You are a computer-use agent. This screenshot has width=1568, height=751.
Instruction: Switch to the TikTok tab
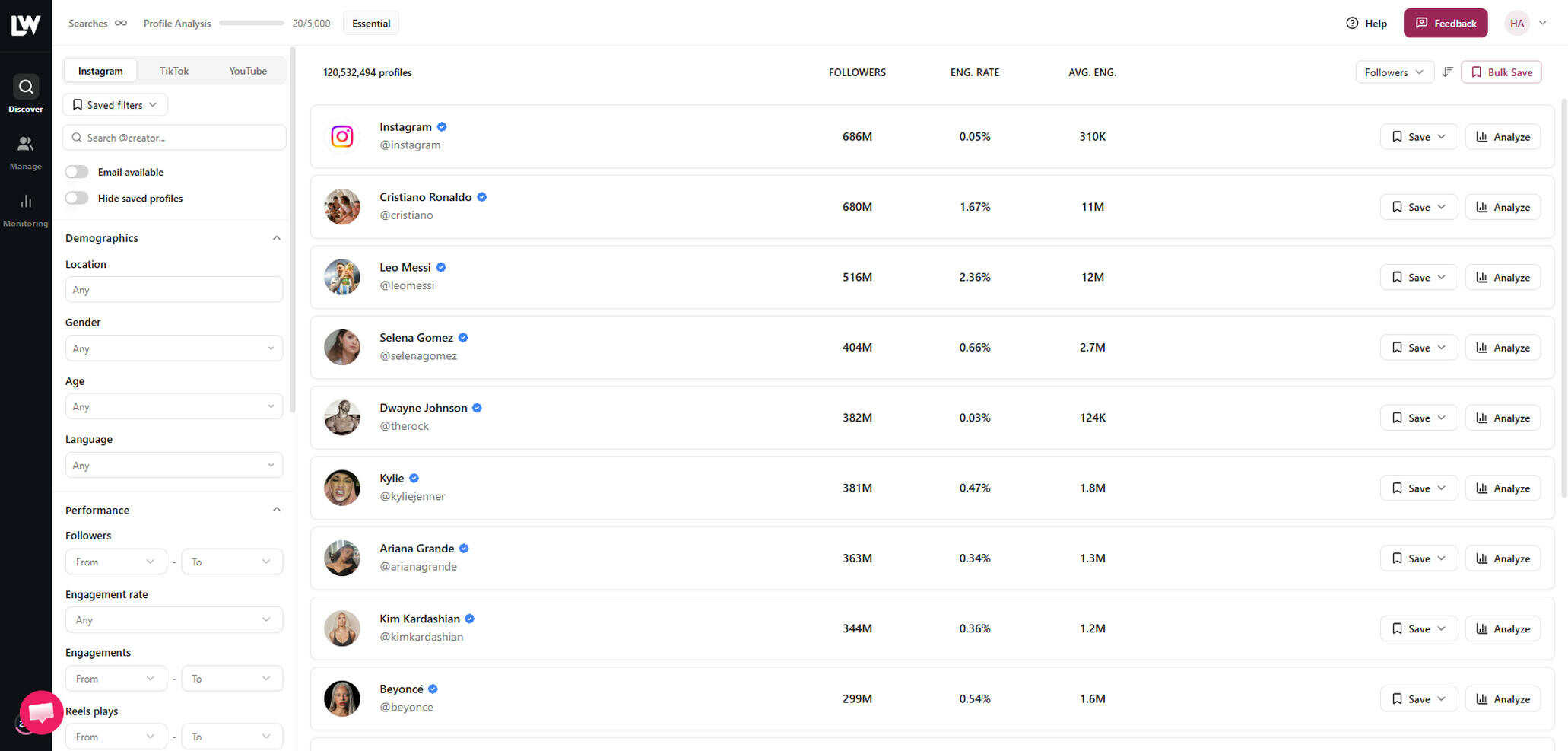pyautogui.click(x=174, y=71)
